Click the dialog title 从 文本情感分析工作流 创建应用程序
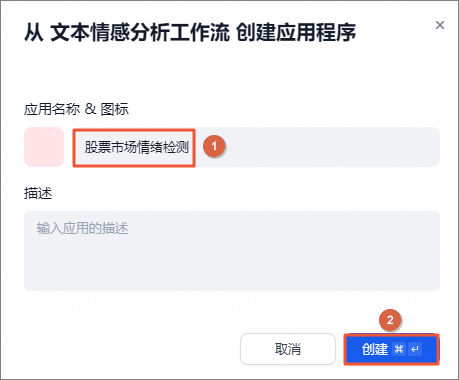The height and width of the screenshot is (380, 459). [190, 32]
